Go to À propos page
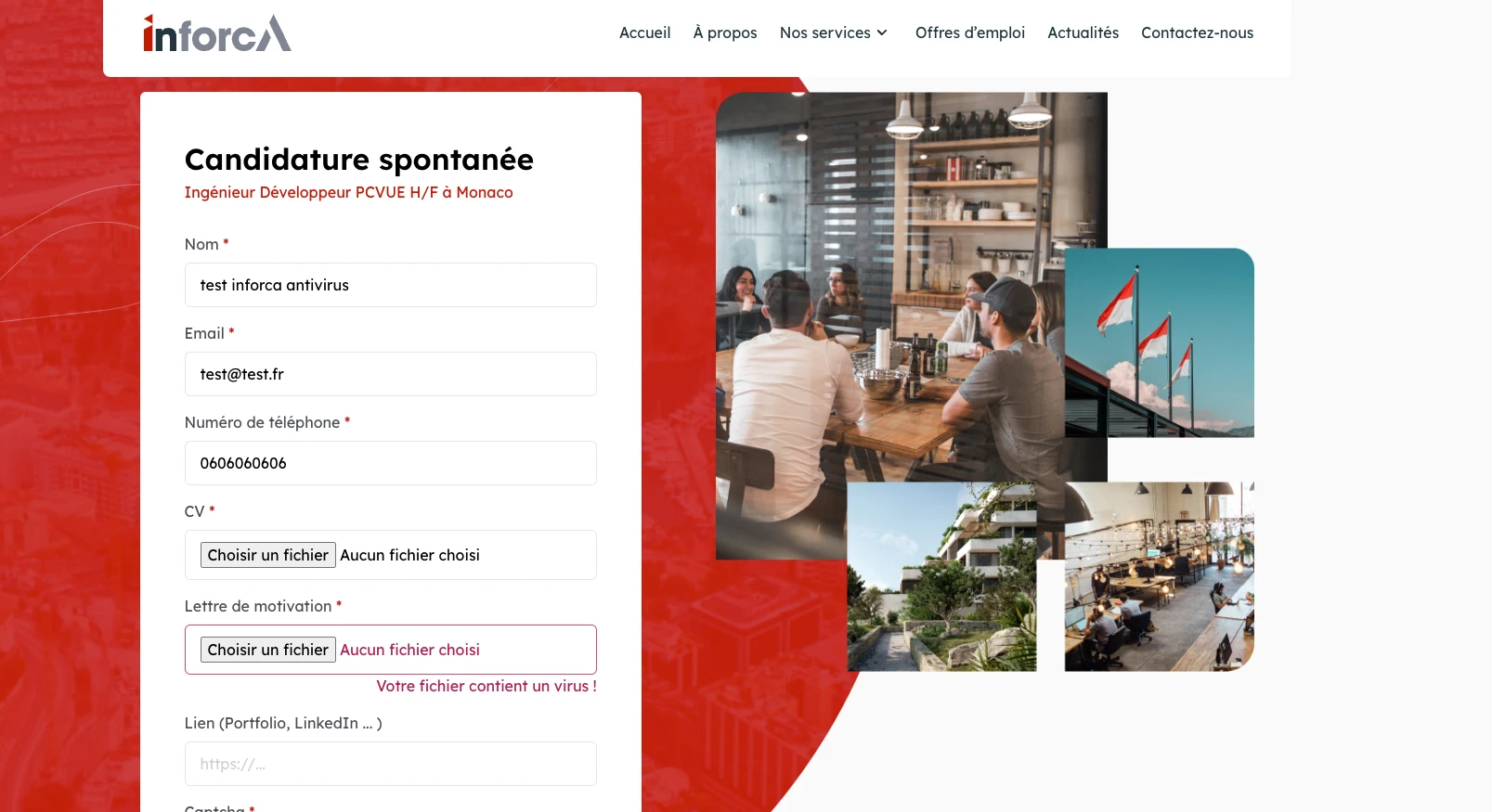 724,32
